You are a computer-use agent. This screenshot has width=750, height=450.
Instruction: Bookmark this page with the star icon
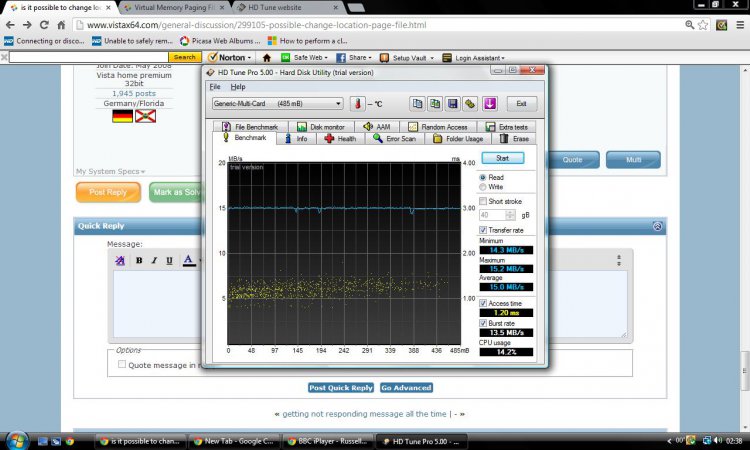click(703, 25)
